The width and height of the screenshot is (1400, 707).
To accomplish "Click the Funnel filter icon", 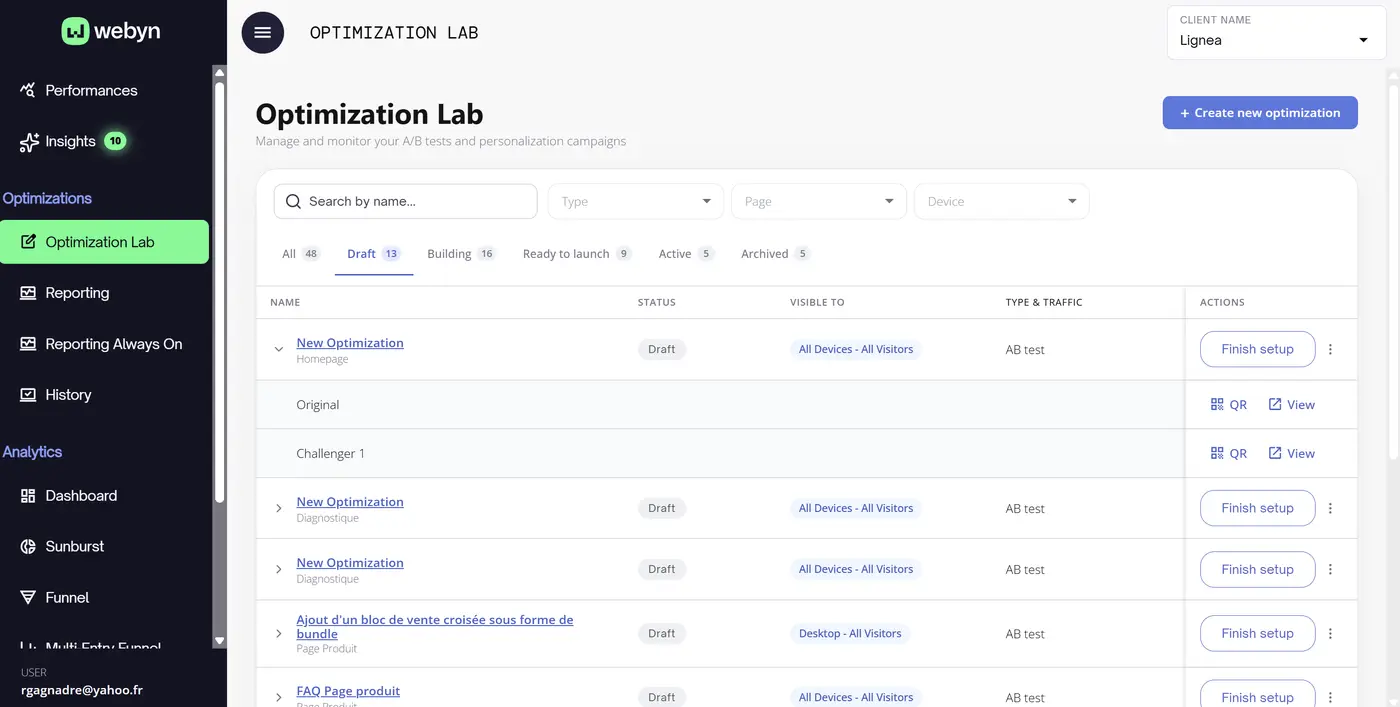I will 28,598.
